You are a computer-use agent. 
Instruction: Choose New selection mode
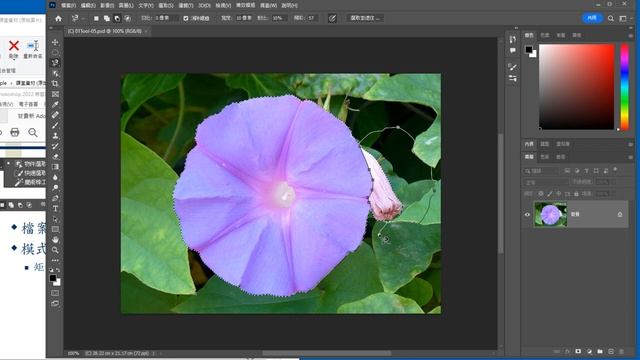(96, 18)
